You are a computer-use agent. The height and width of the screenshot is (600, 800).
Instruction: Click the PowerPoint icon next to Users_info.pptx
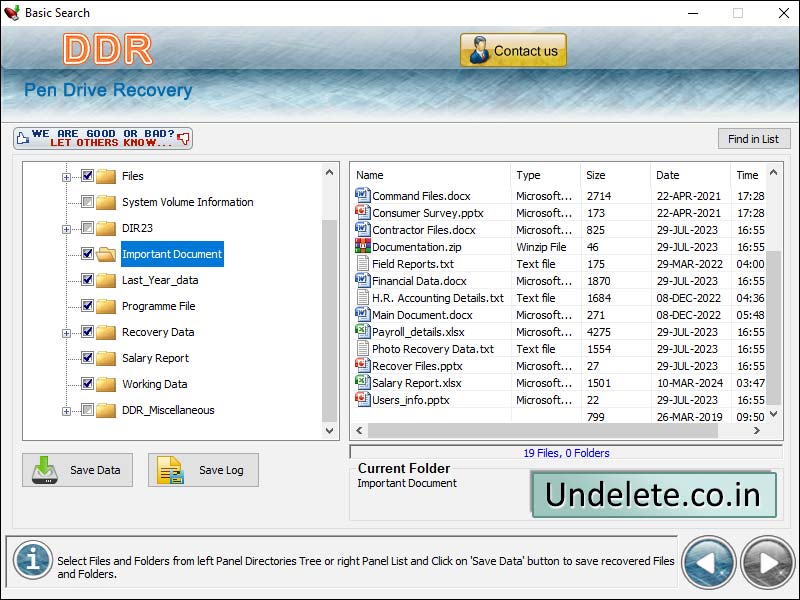click(362, 399)
